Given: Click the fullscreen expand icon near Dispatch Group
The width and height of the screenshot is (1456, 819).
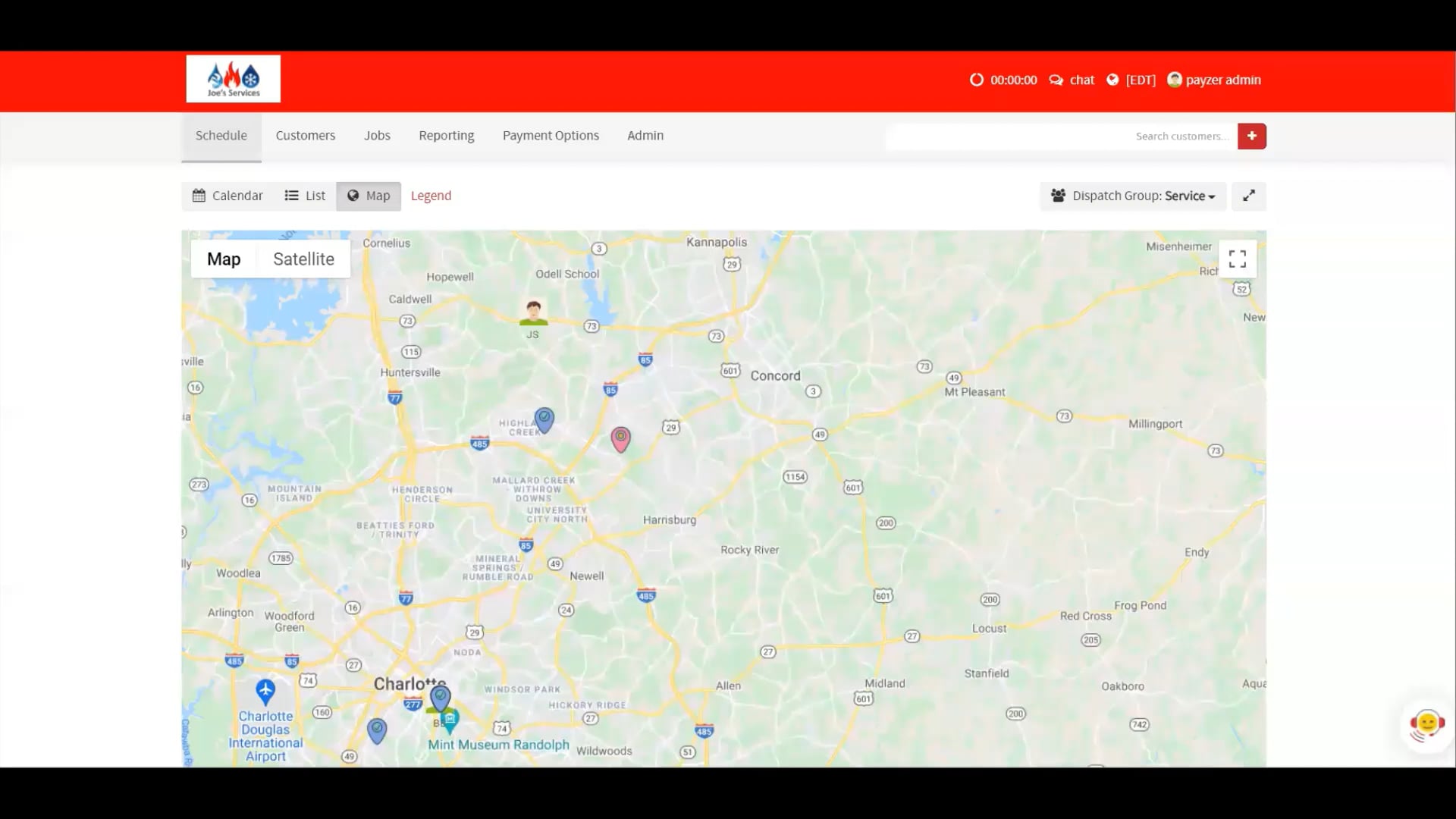Looking at the screenshot, I should pos(1248,196).
